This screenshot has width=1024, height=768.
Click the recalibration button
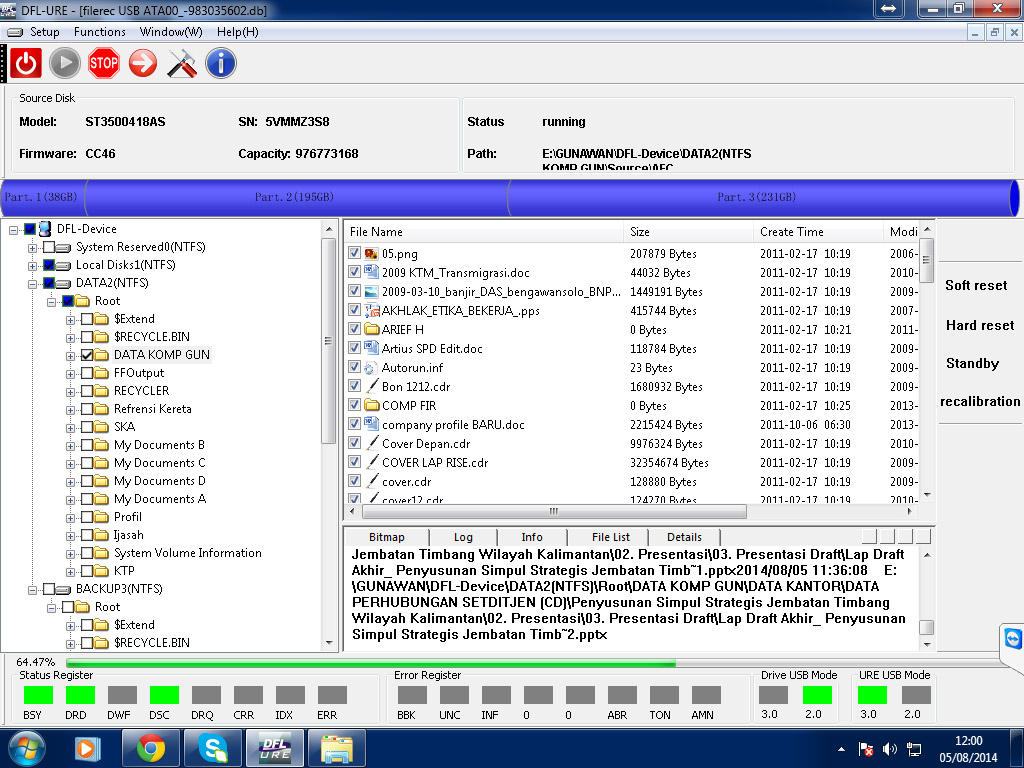pos(979,401)
